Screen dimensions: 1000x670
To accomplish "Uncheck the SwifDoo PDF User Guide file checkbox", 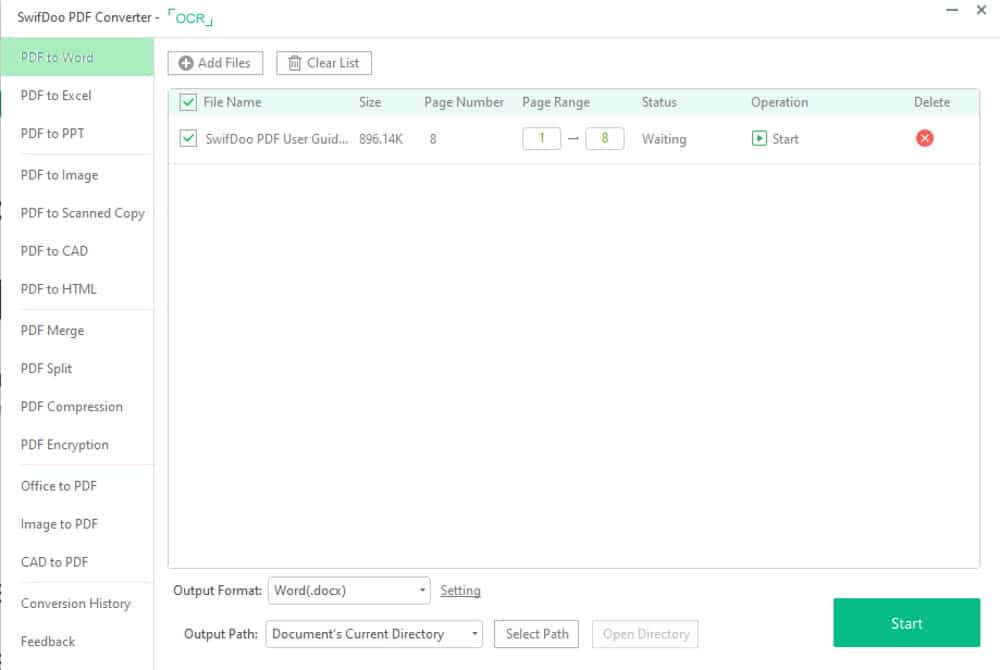I will [187, 139].
